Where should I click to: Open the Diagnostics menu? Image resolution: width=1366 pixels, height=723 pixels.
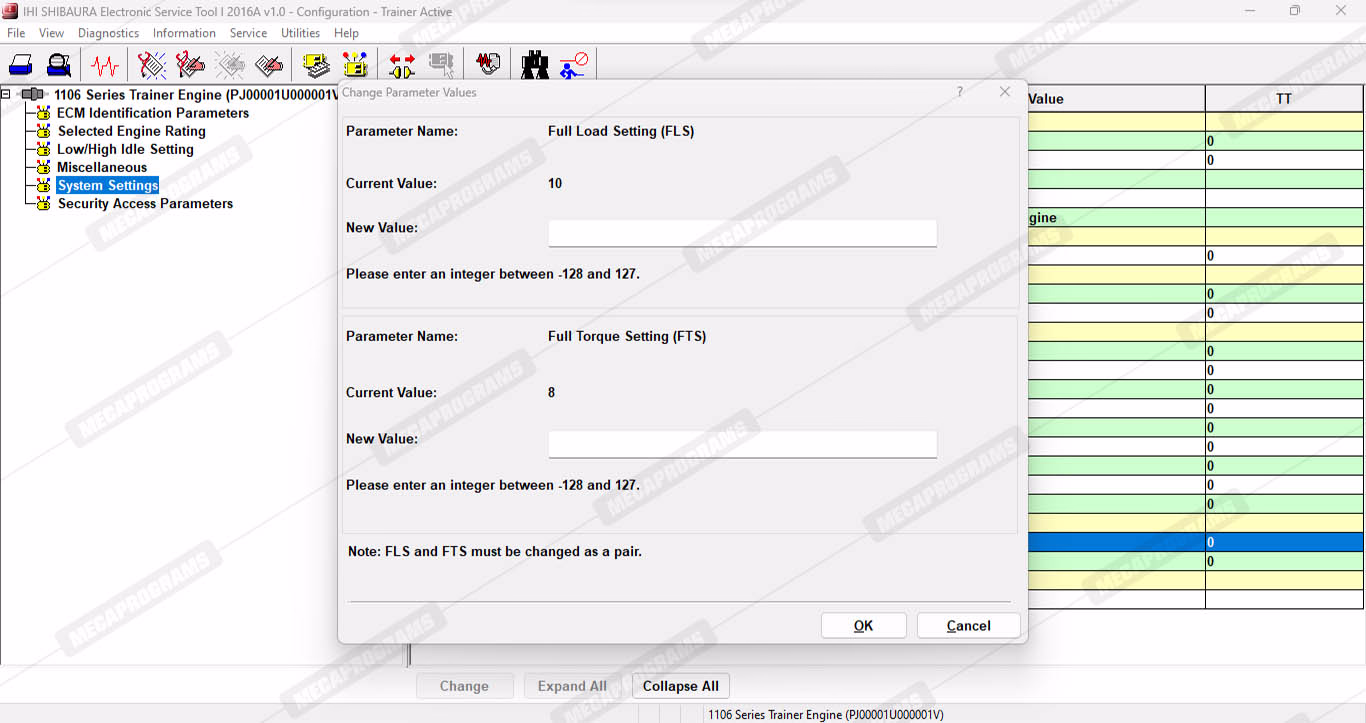click(x=108, y=33)
